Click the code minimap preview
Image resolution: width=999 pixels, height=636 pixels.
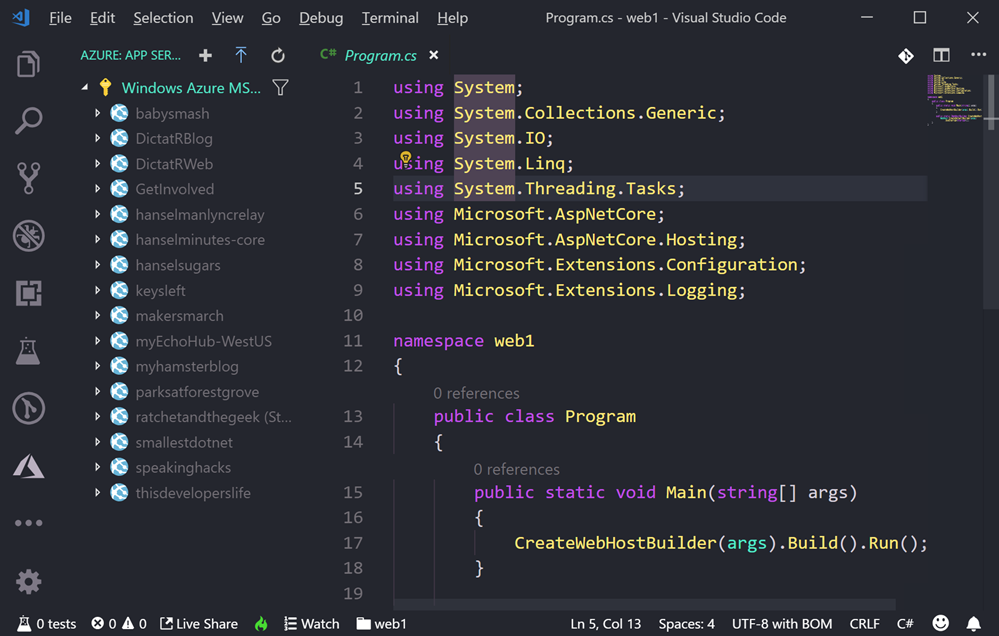click(954, 99)
